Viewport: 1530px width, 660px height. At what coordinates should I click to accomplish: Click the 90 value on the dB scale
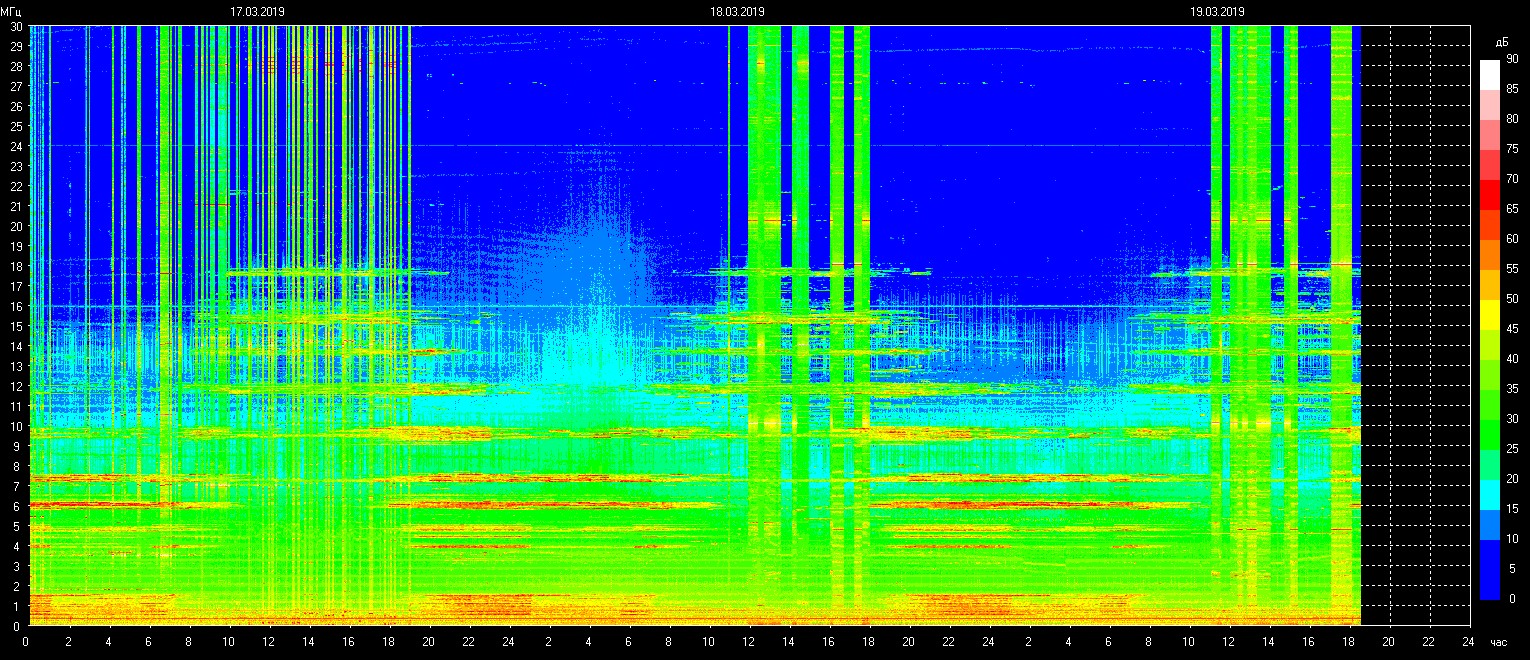pos(1512,59)
